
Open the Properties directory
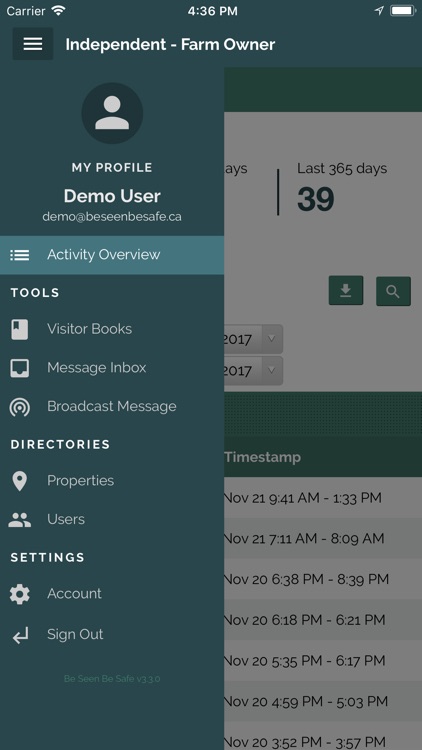coord(112,481)
